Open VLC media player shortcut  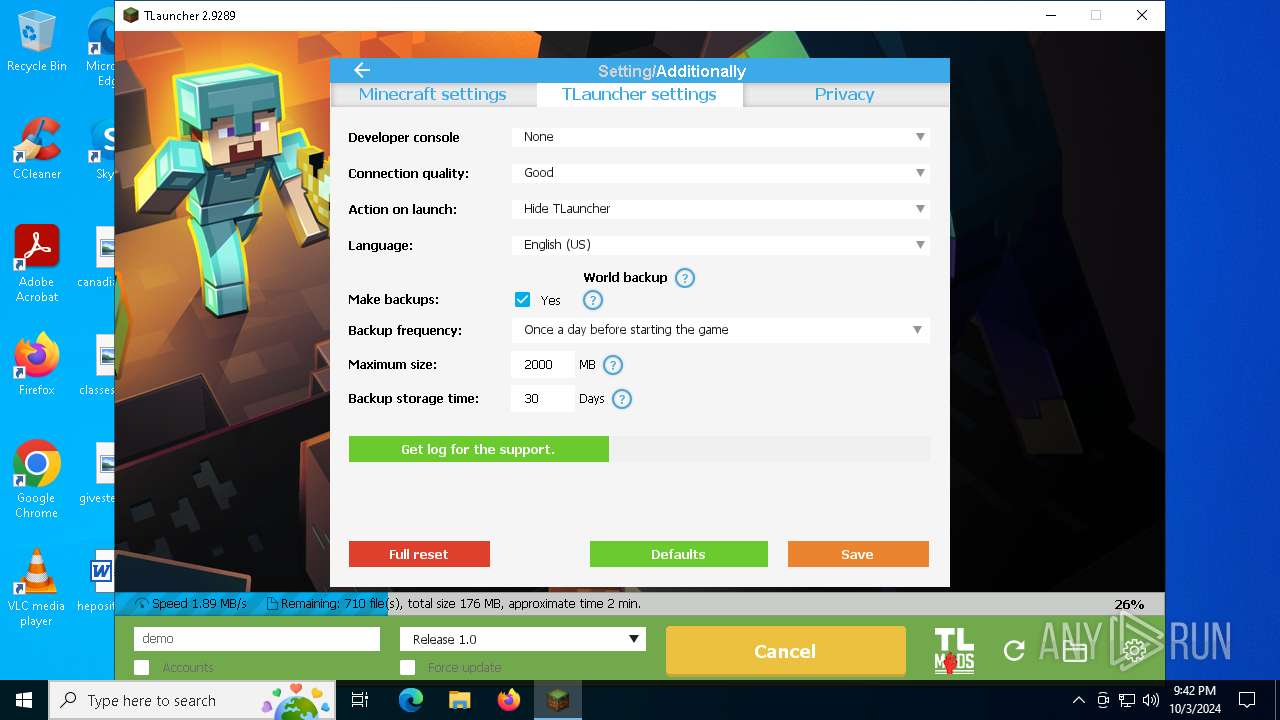[x=37, y=588]
